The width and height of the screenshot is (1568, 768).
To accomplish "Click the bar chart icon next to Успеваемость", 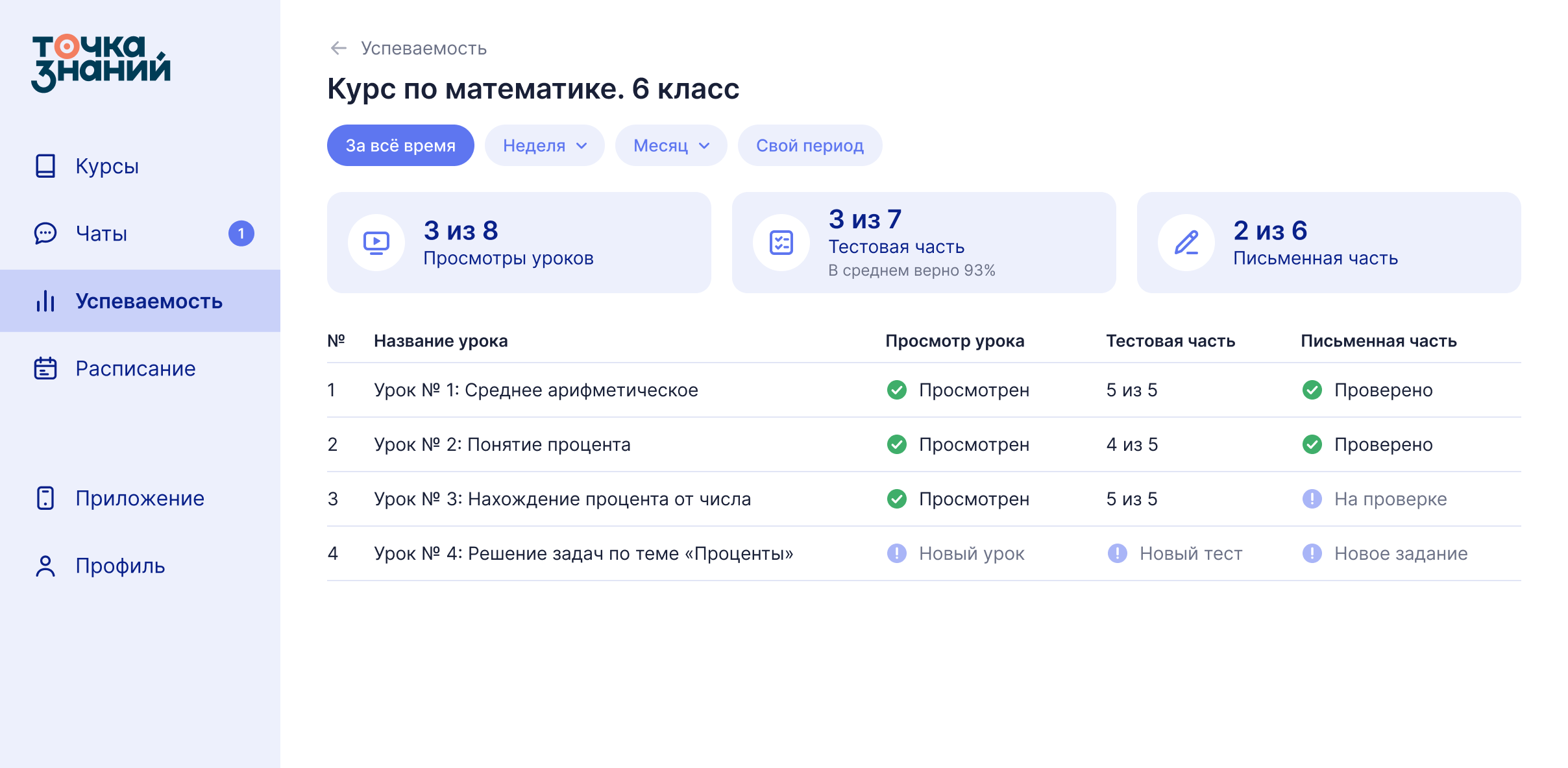I will (x=45, y=301).
